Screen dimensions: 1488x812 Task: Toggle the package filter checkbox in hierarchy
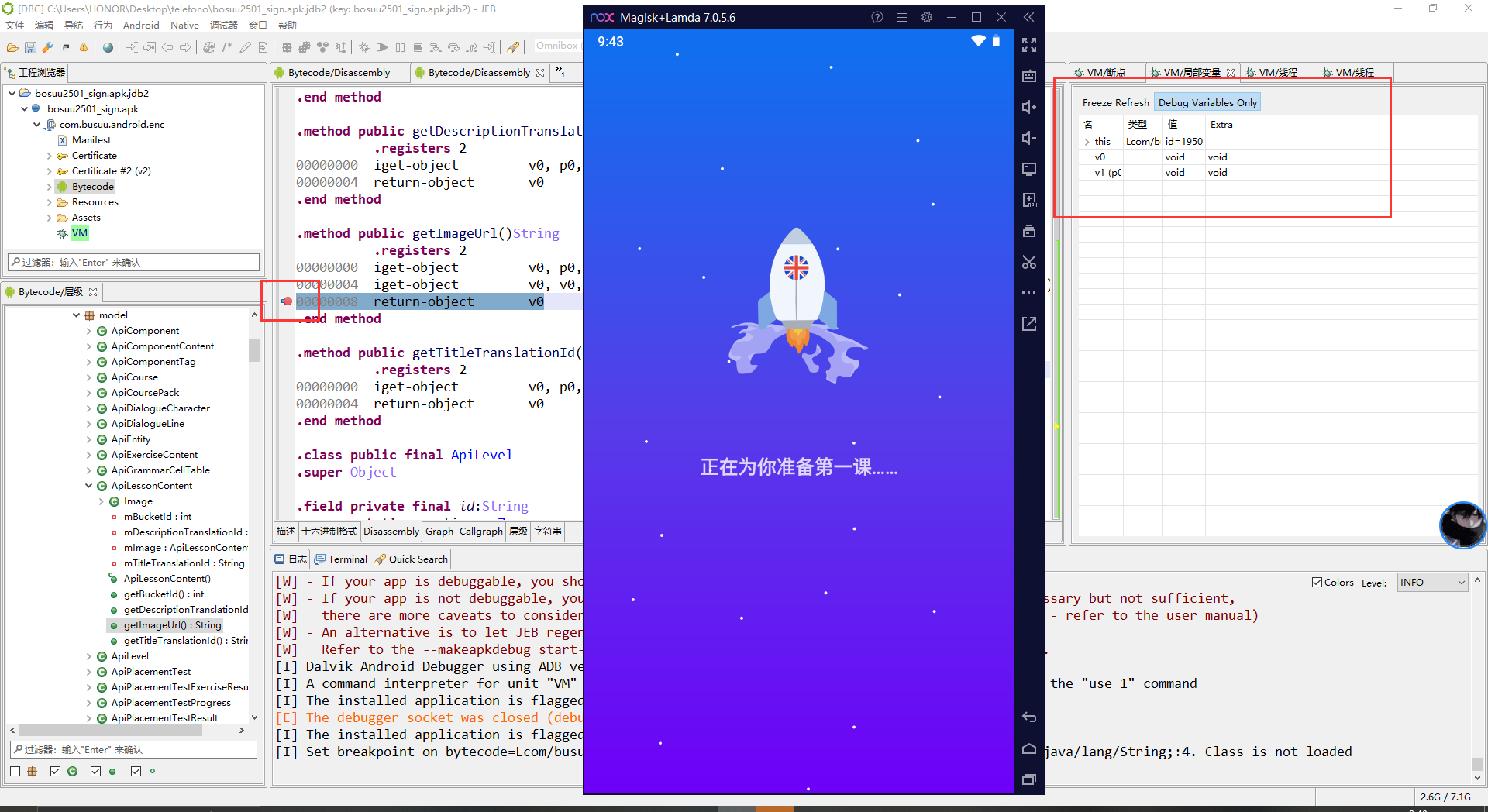pyautogui.click(x=15, y=771)
